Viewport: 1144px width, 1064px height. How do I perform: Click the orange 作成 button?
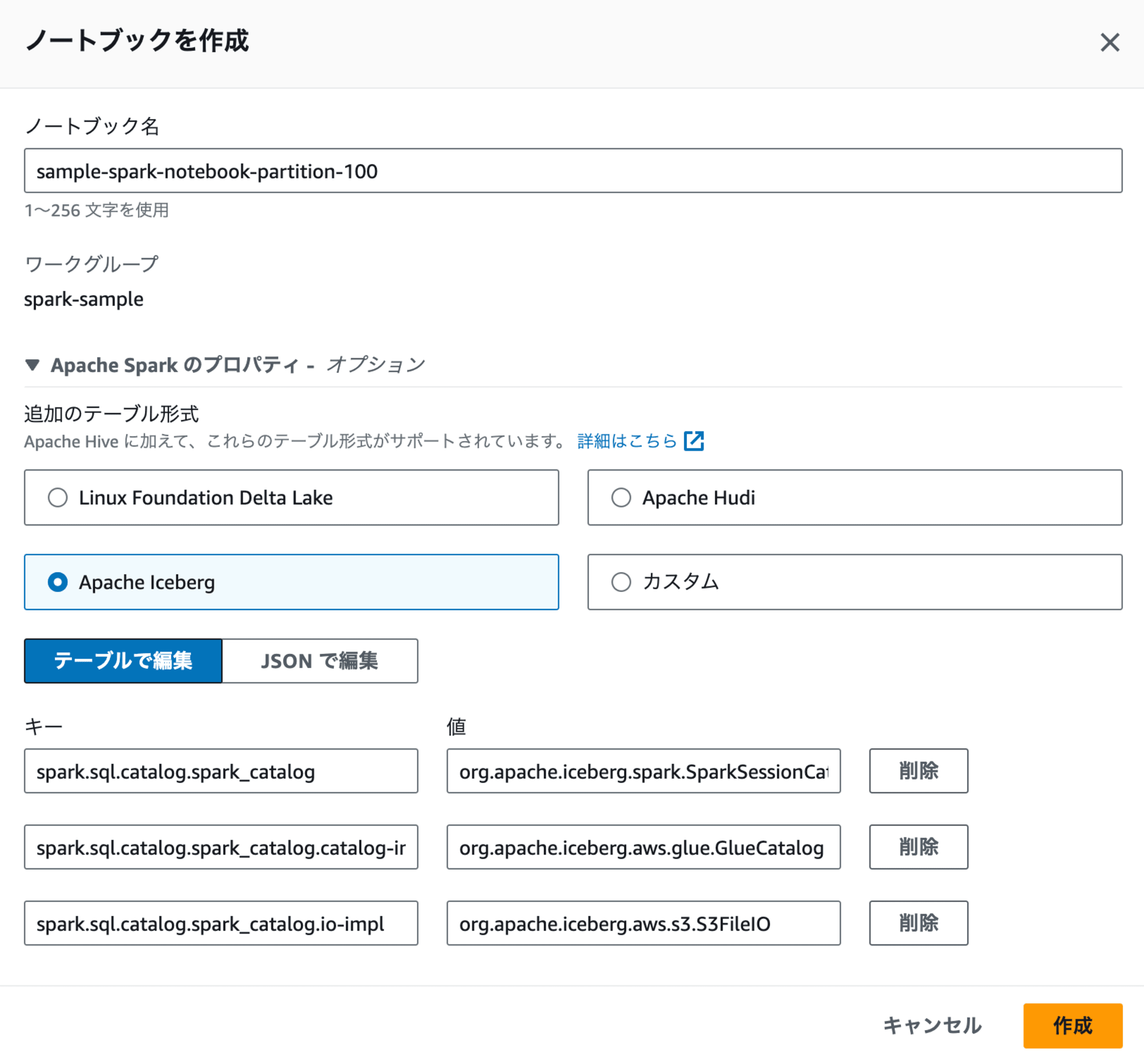click(1072, 1026)
